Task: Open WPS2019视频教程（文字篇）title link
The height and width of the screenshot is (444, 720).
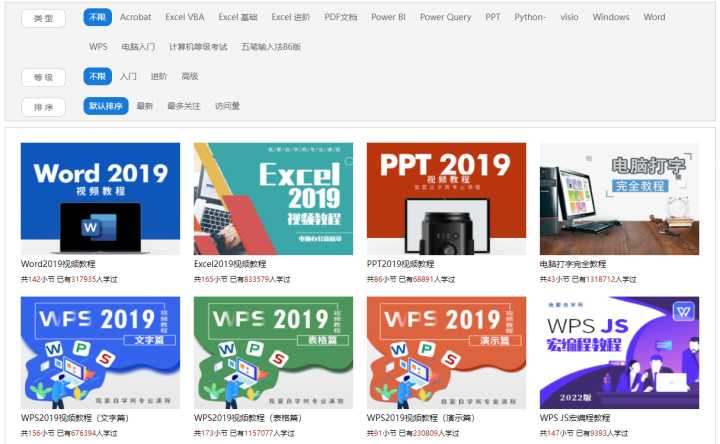Action: [75, 418]
